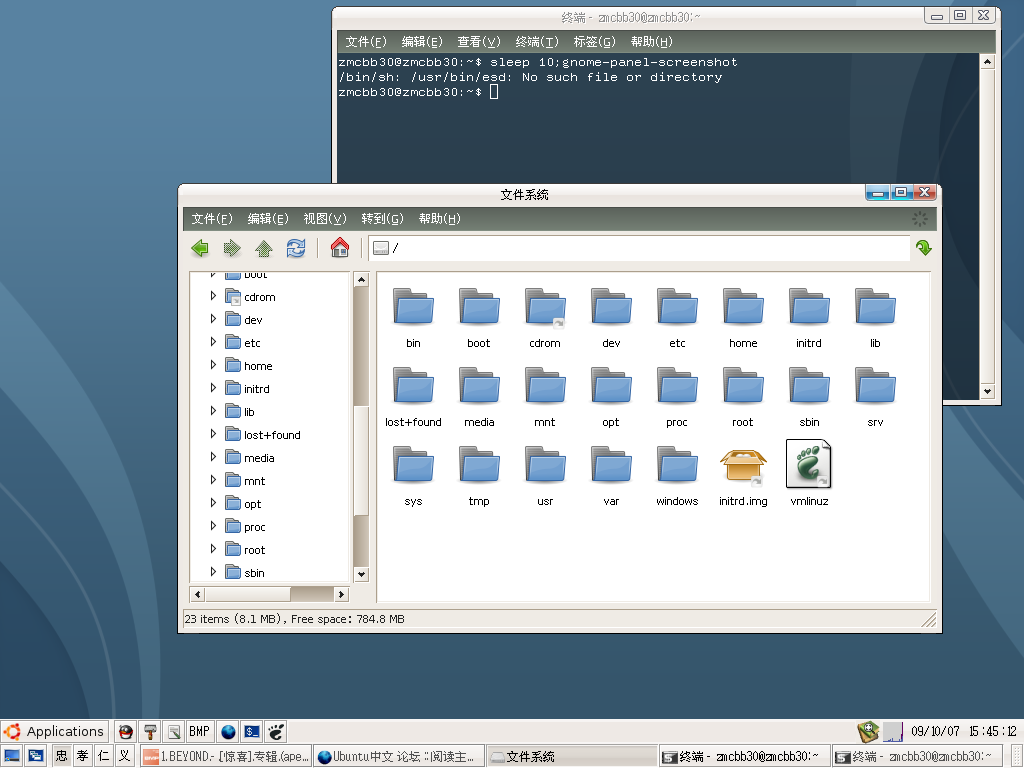Viewport: 1024px width, 768px height.
Task: Open the GNOME foot launcher in panel
Action: [276, 731]
